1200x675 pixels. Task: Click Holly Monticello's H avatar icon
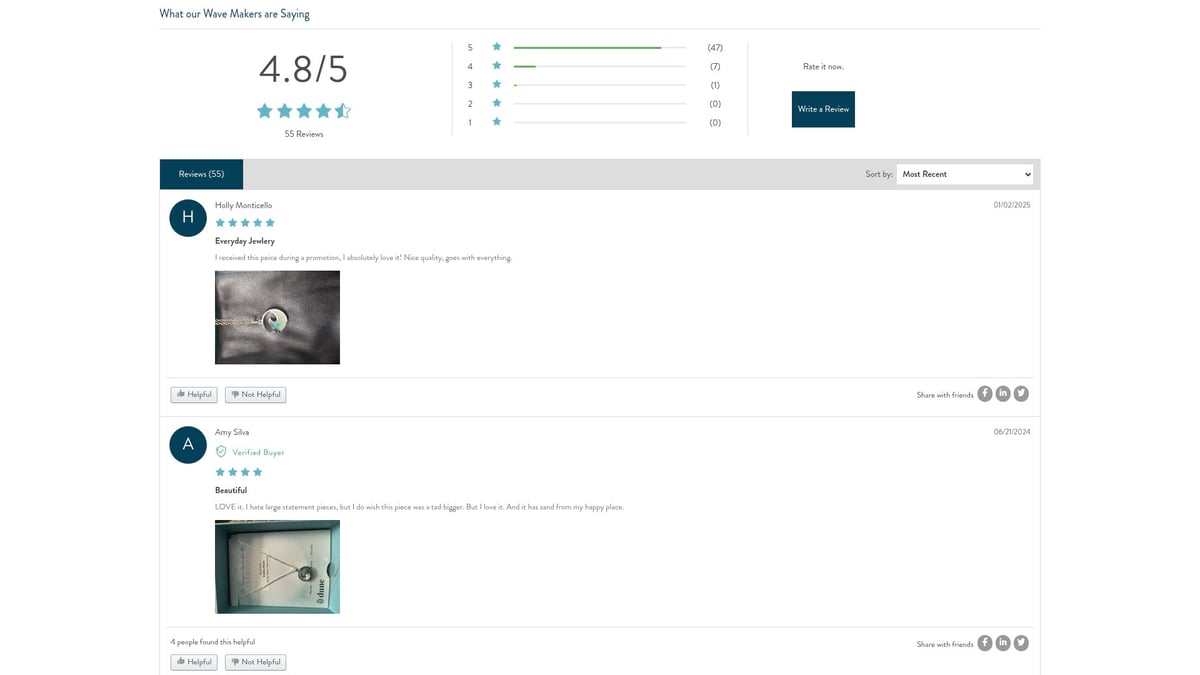tap(188, 218)
